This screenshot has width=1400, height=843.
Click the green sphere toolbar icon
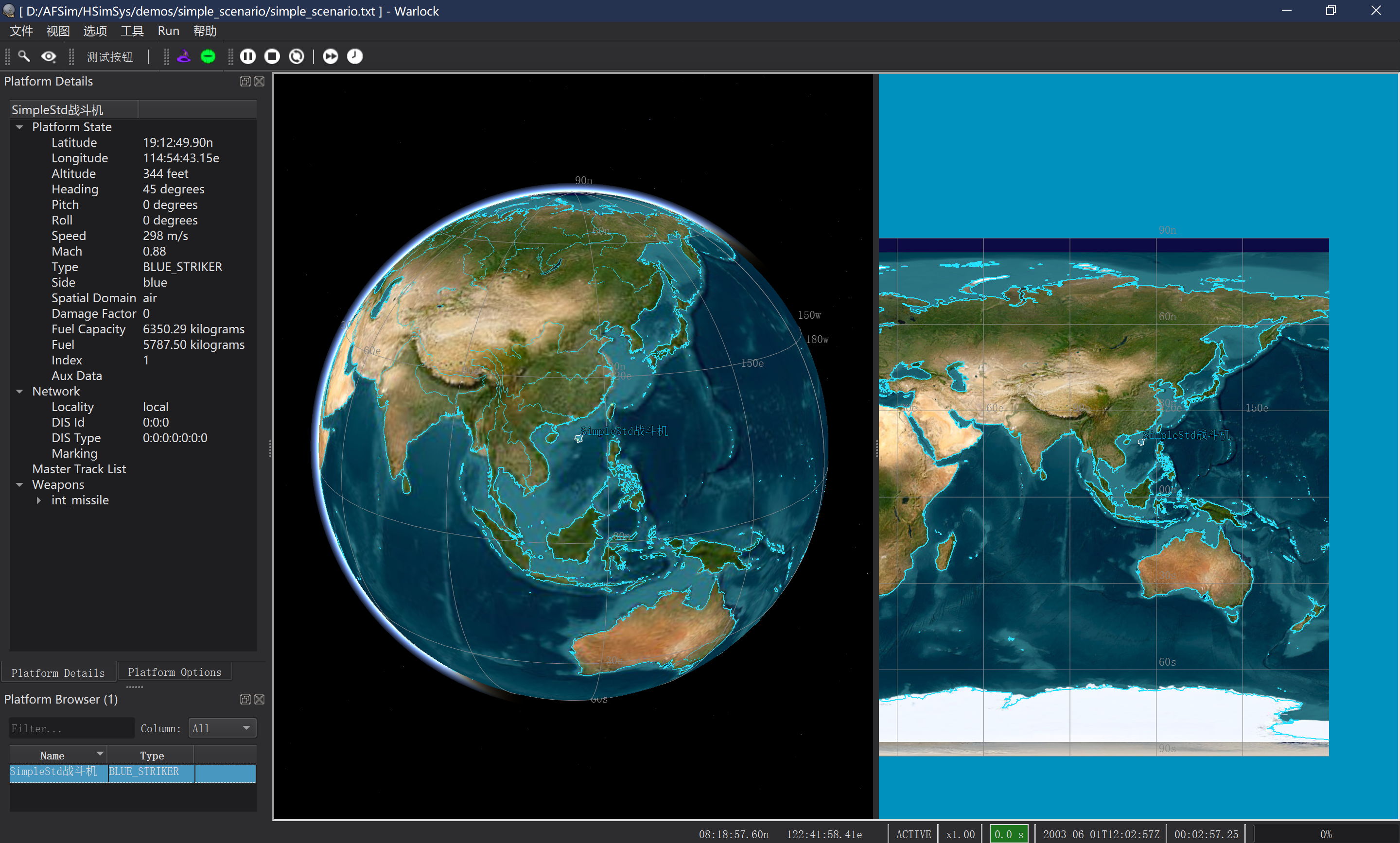click(208, 56)
